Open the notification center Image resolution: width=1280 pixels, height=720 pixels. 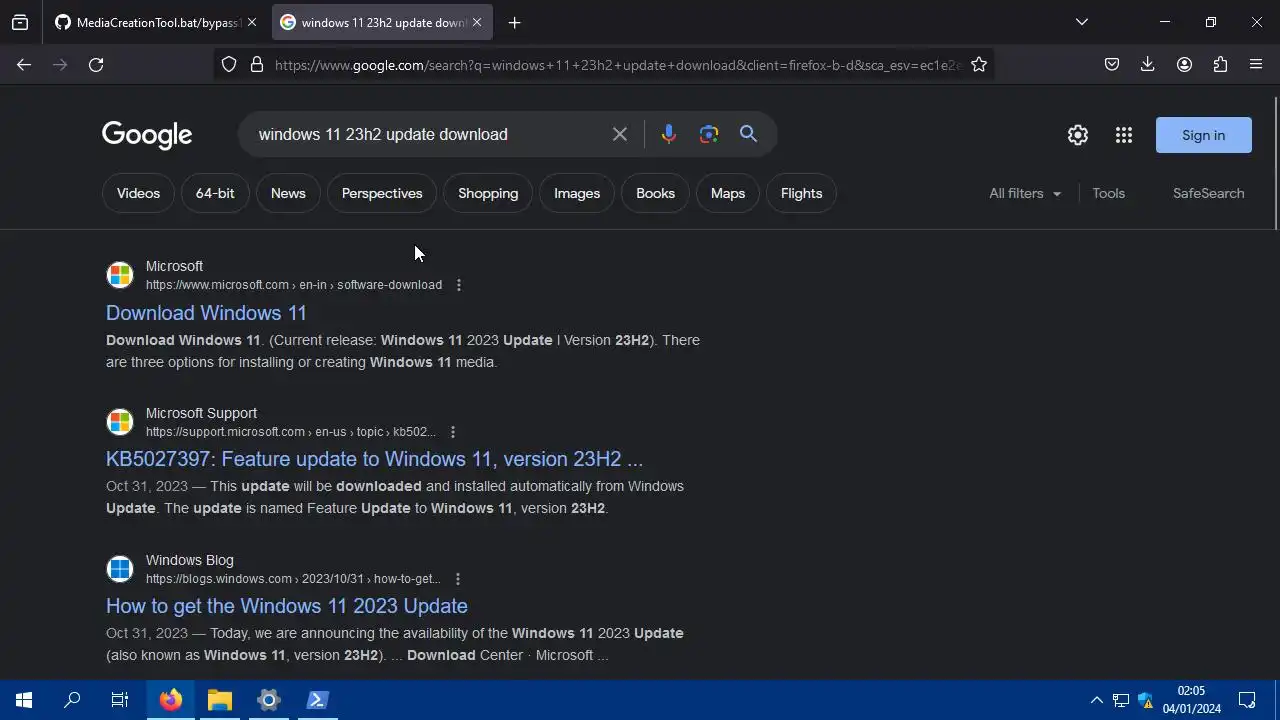pos(1247,700)
